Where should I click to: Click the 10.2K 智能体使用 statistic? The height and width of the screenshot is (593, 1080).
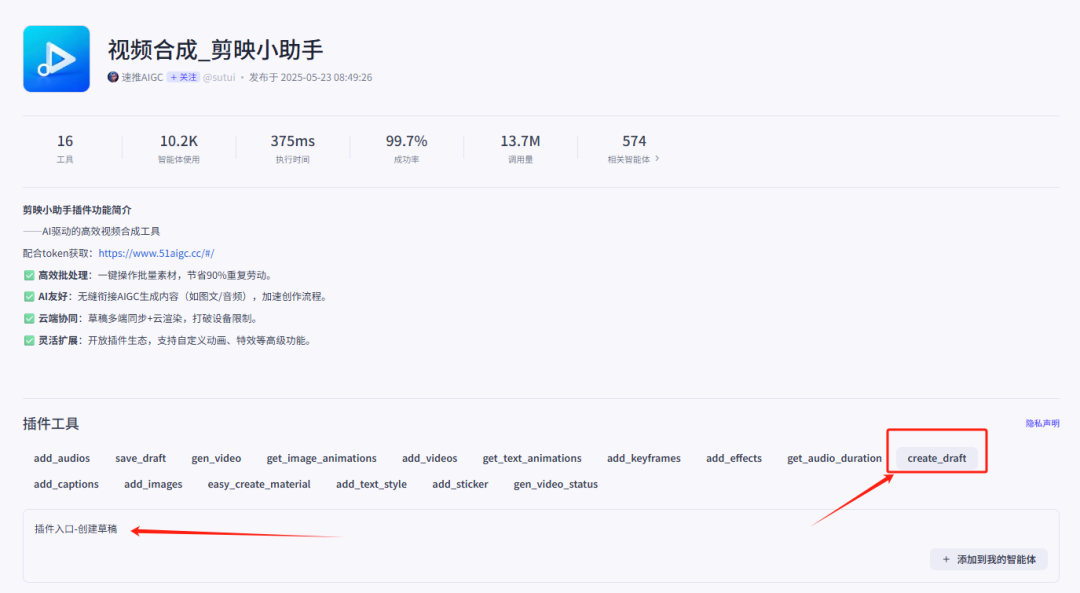pyautogui.click(x=178, y=148)
